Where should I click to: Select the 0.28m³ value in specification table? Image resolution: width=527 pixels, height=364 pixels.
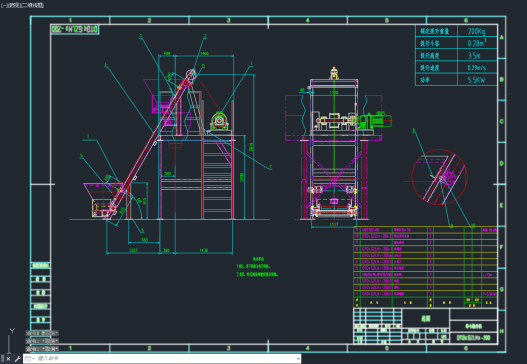tap(477, 43)
